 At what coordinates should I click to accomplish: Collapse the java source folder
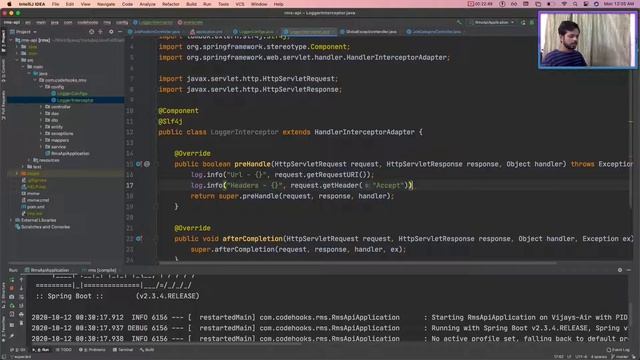point(29,73)
